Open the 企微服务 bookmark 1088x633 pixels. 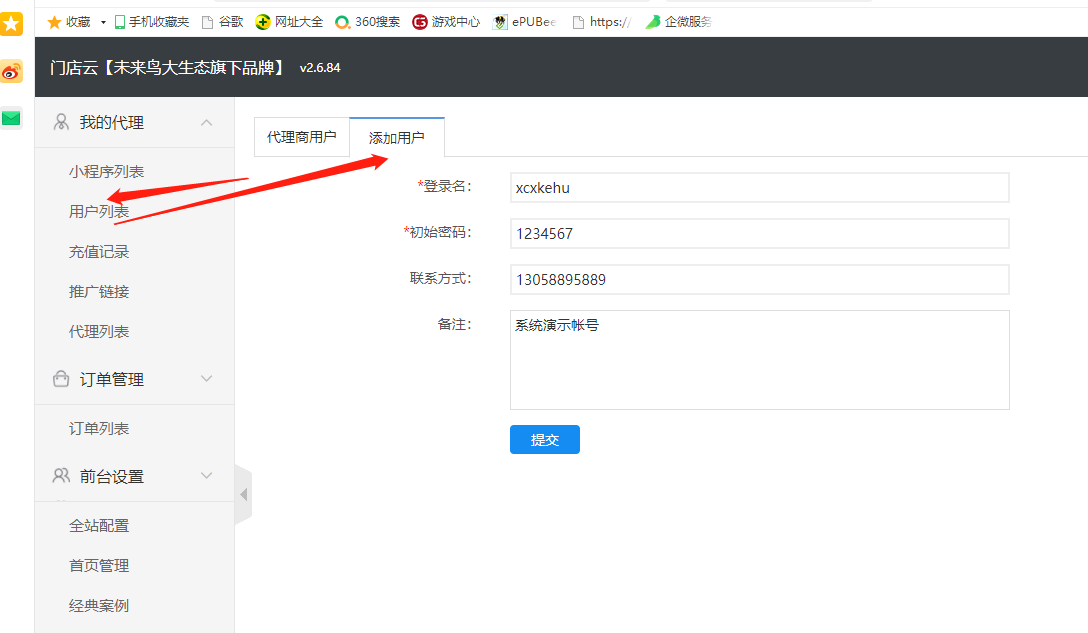678,22
